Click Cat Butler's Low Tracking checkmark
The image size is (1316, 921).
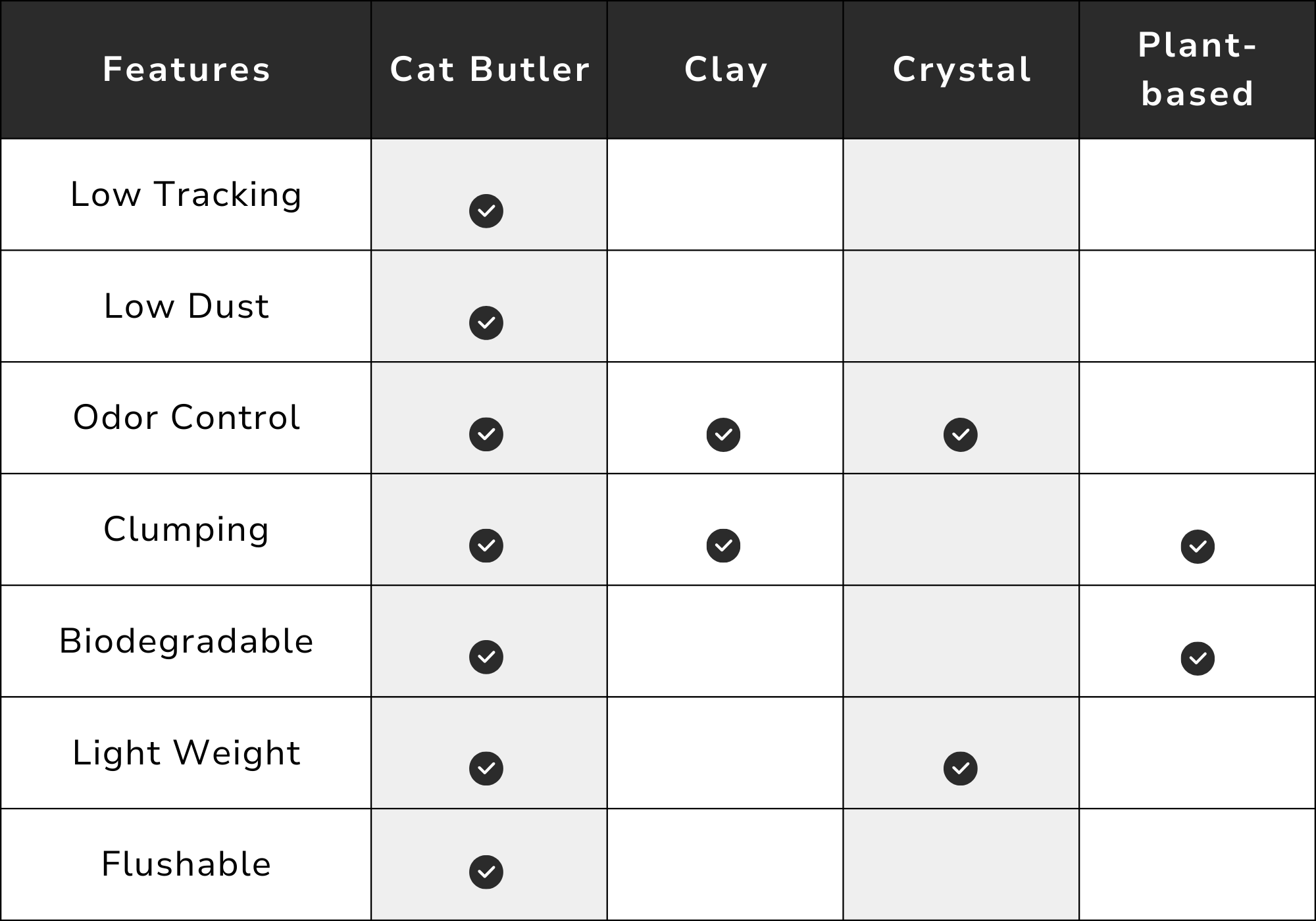point(486,211)
